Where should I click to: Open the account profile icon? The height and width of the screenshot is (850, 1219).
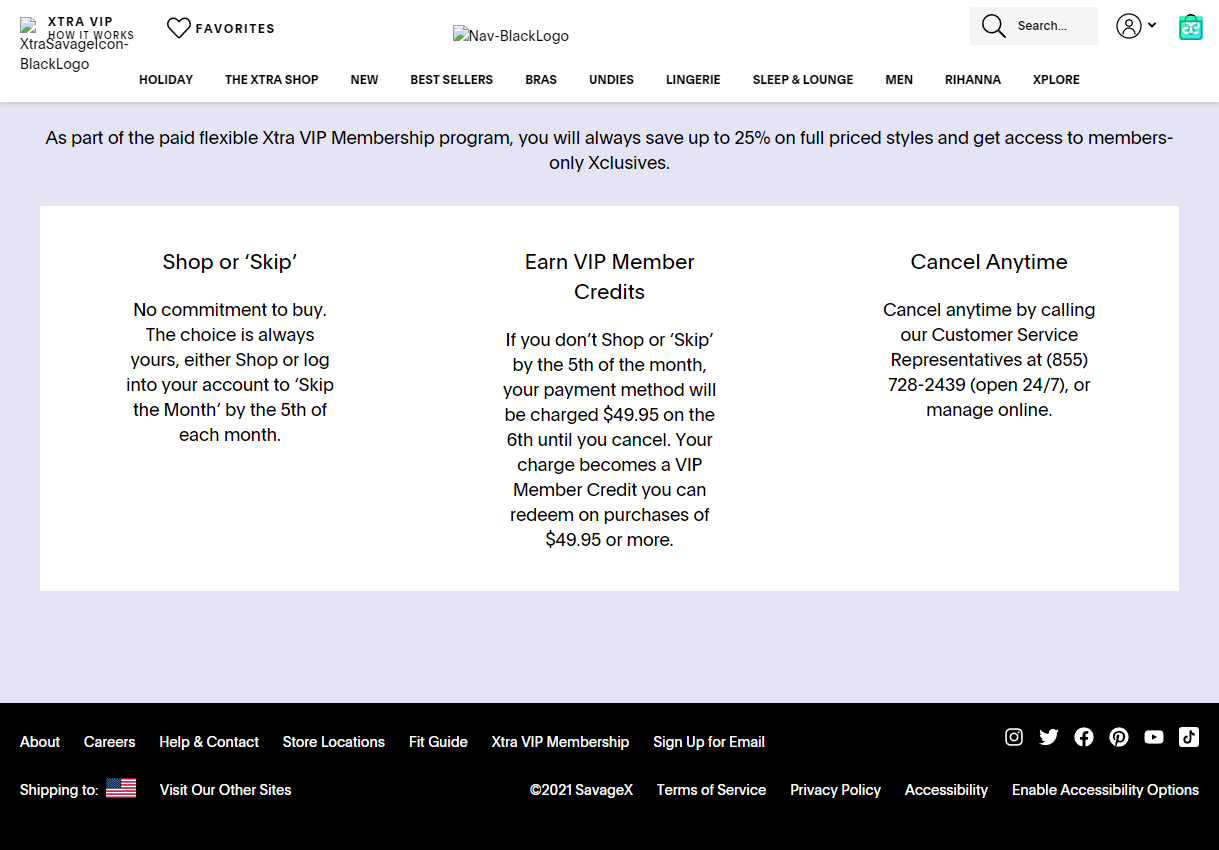click(1129, 26)
